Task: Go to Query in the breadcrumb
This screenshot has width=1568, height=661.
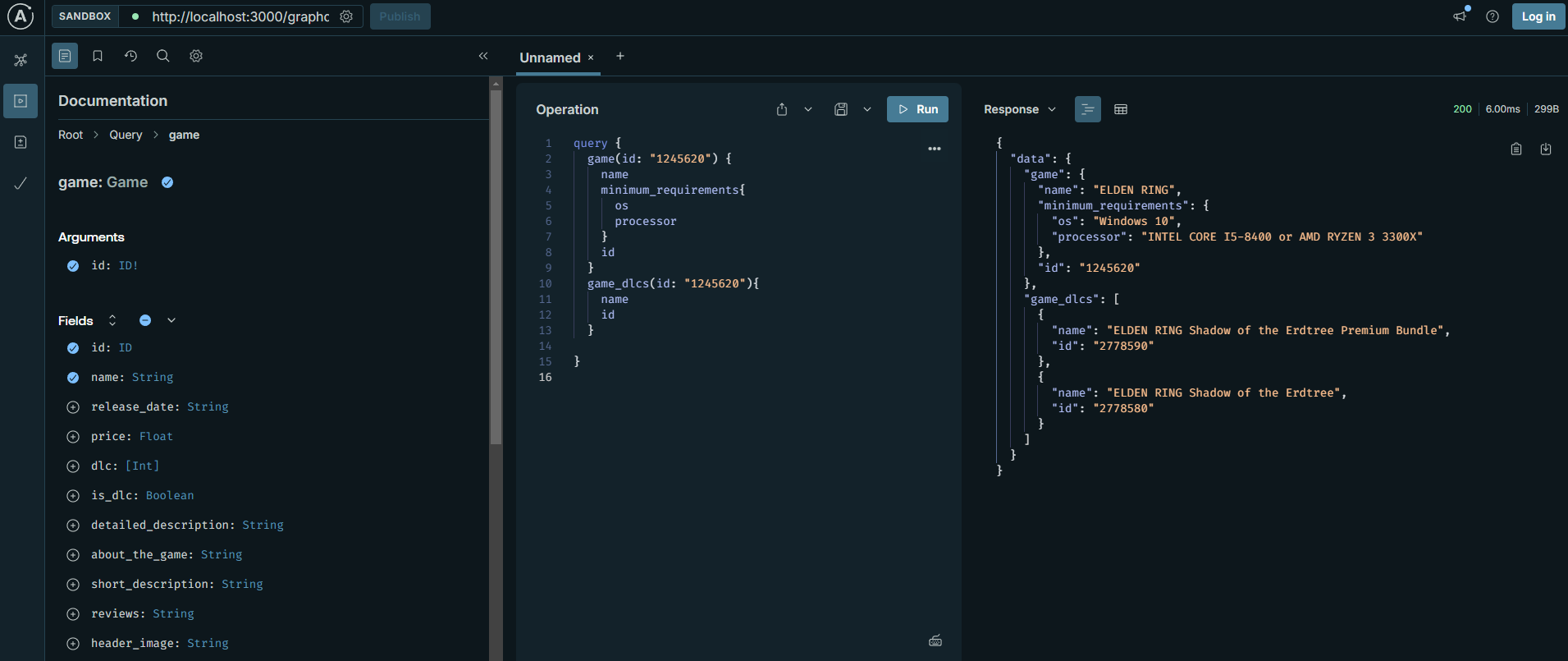Action: 126,135
